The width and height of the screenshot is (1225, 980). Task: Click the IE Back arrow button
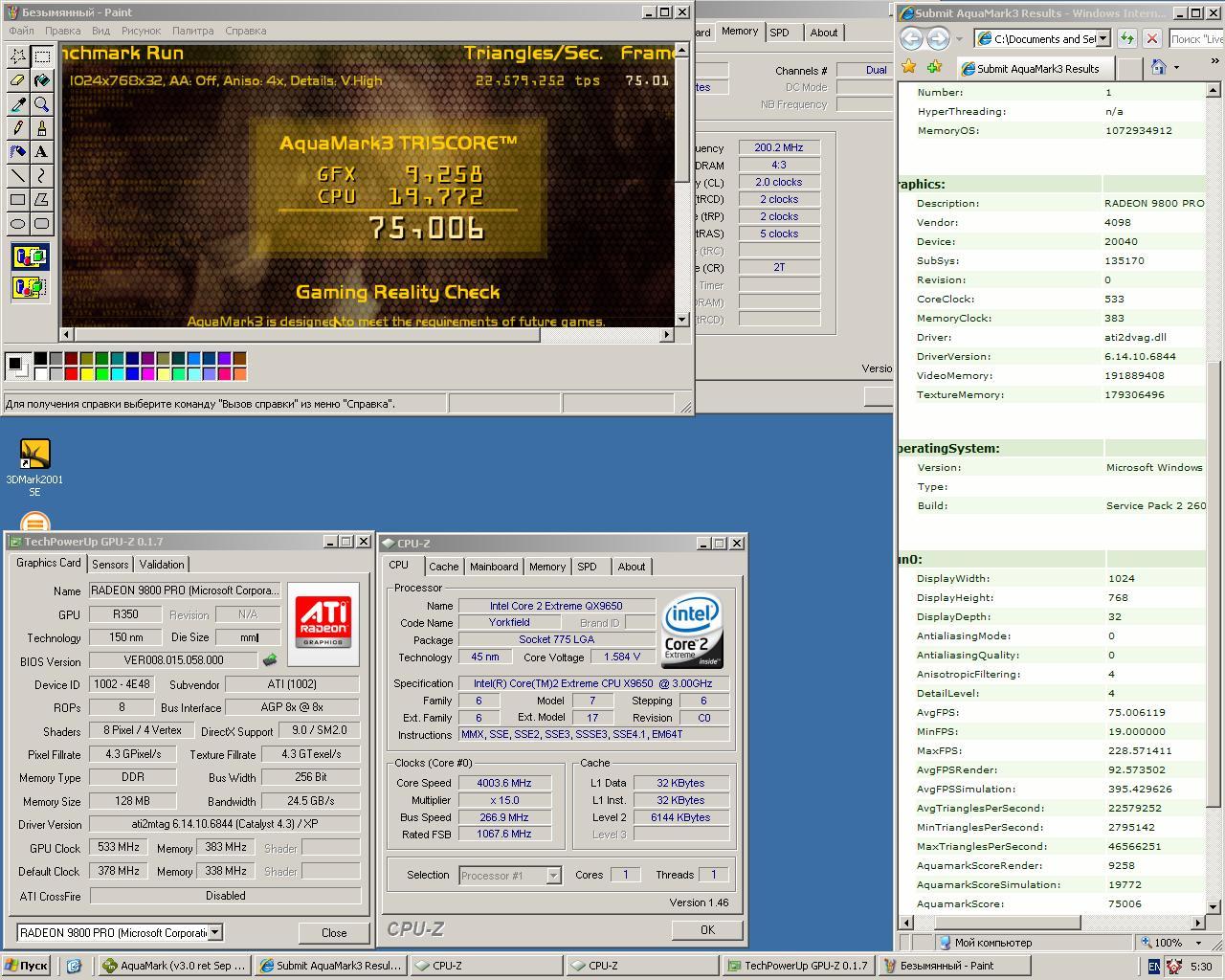coord(911,38)
